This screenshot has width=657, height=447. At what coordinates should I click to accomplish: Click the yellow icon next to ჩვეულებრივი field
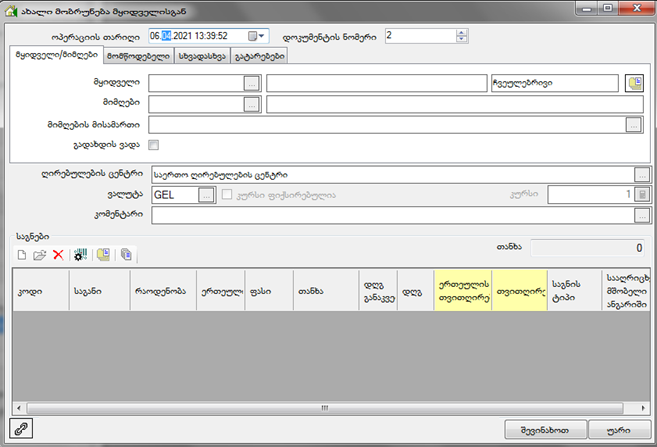point(634,83)
